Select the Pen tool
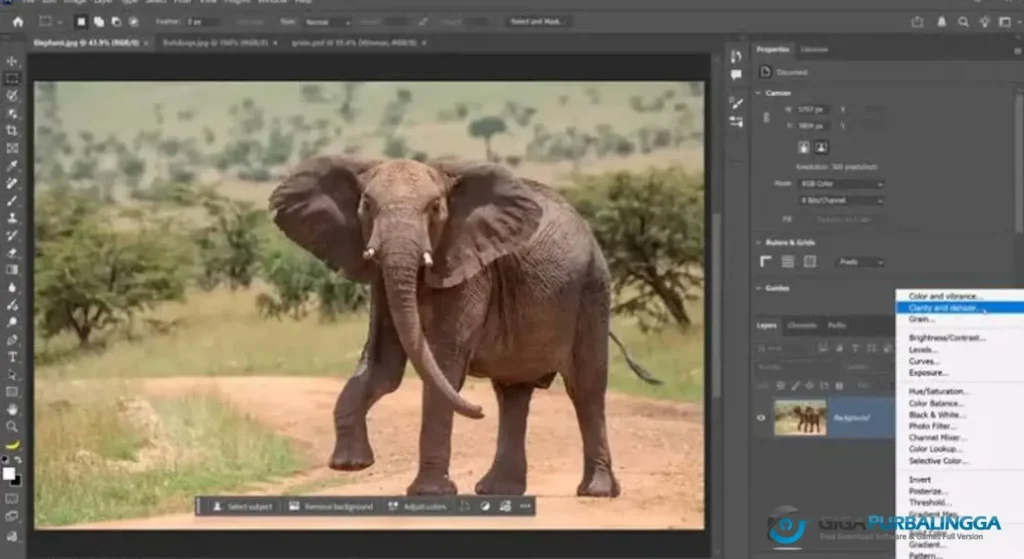1024x559 pixels. pyautogui.click(x=12, y=340)
